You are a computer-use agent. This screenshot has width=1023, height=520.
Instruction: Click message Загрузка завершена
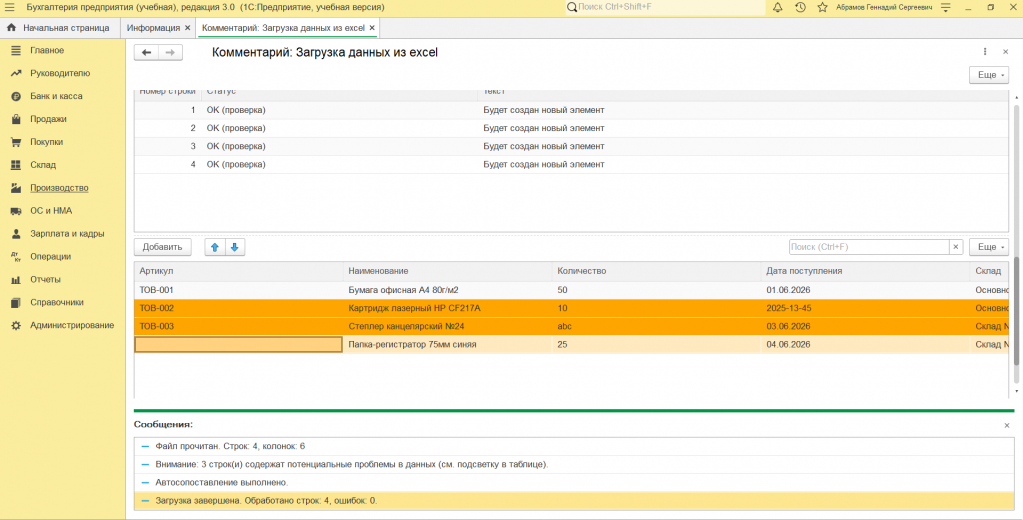coord(574,500)
